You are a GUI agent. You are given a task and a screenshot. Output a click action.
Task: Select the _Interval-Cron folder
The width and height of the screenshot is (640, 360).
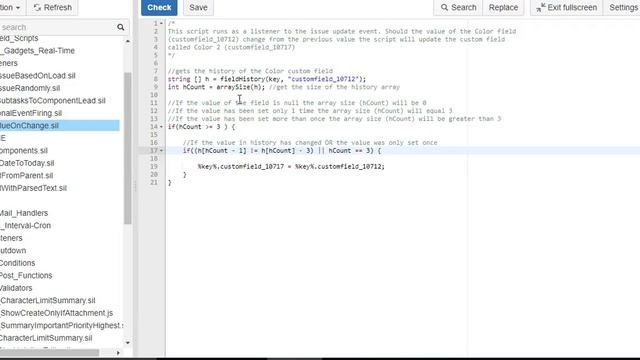point(25,225)
